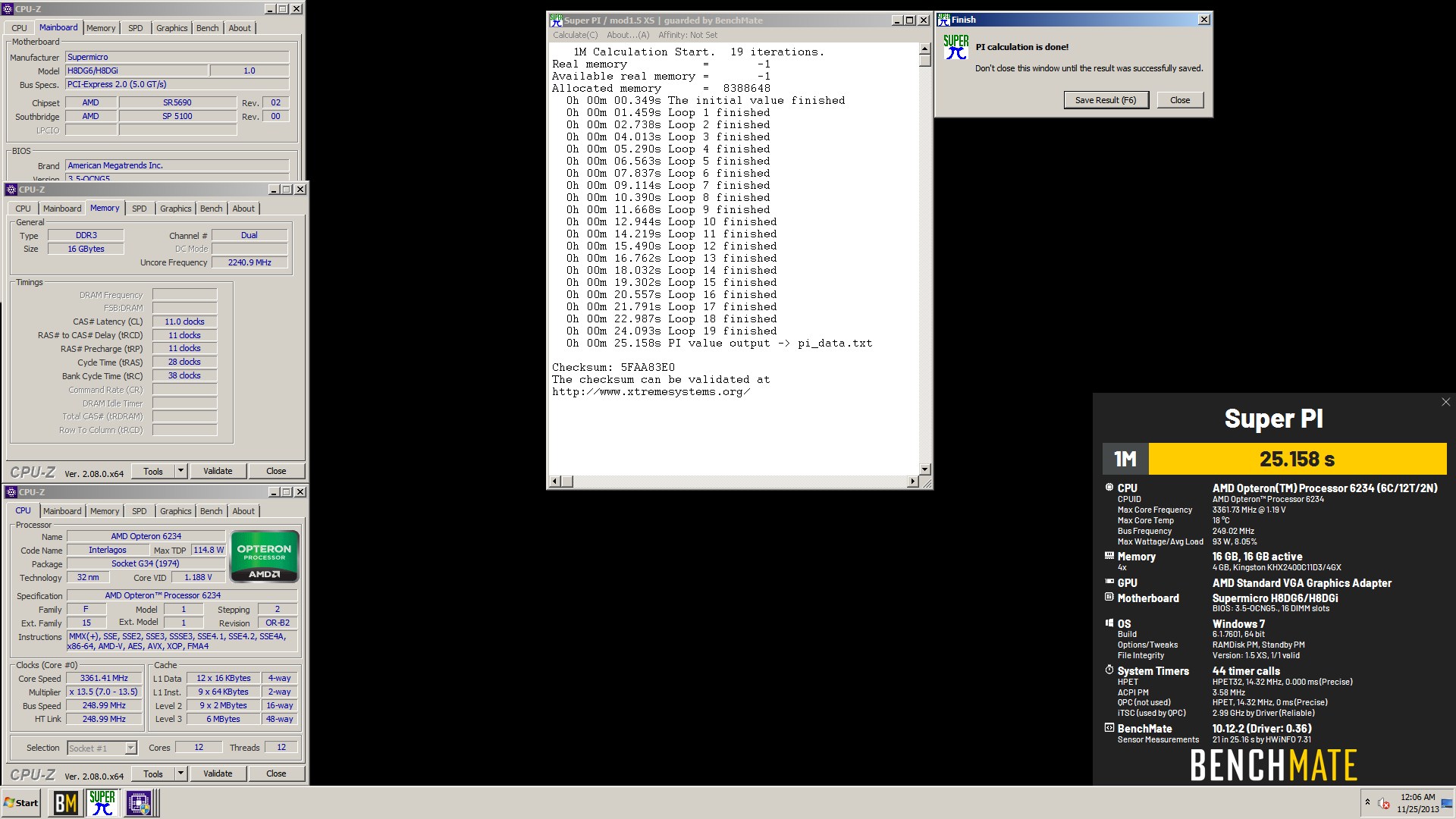Click right arrow of Super PI horizontal scrollbar

[x=912, y=482]
